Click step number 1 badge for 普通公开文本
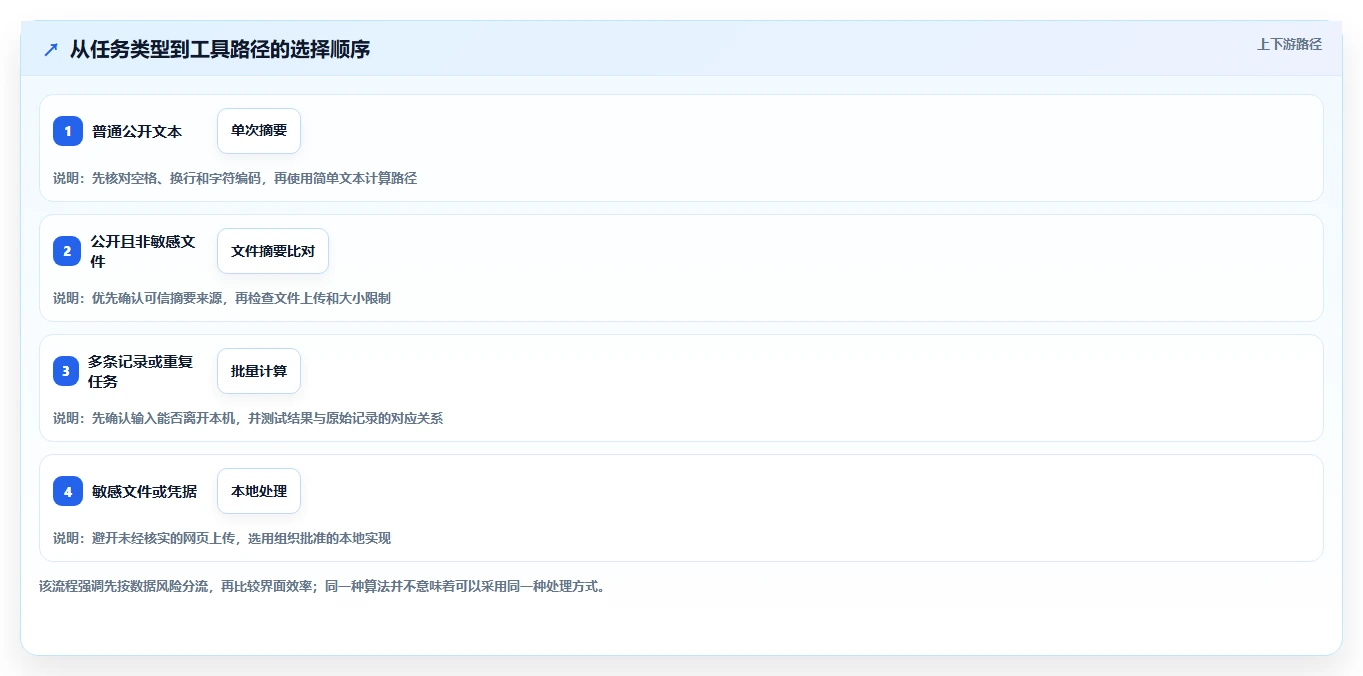The image size is (1363, 676). [68, 131]
